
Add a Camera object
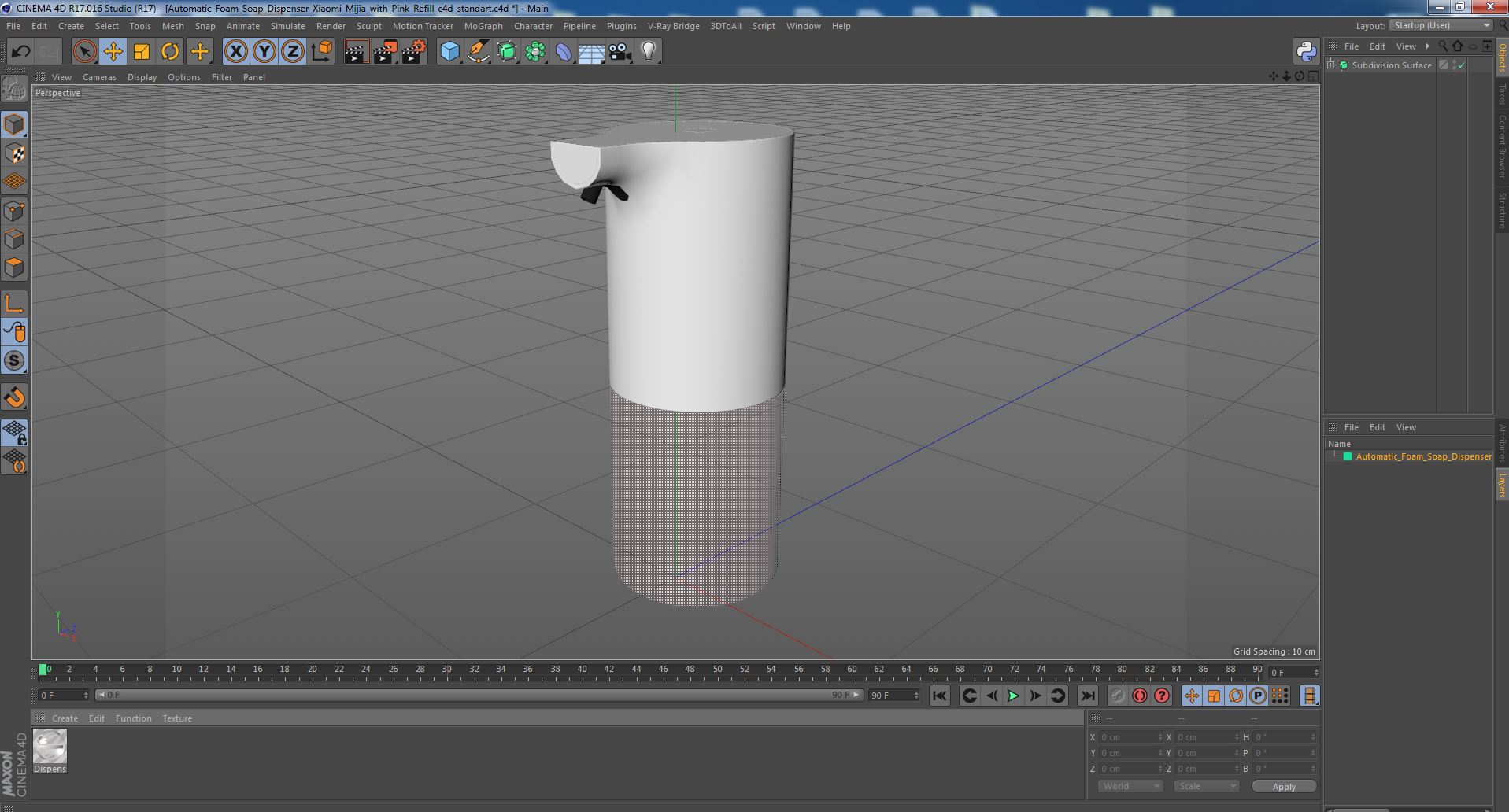point(620,52)
